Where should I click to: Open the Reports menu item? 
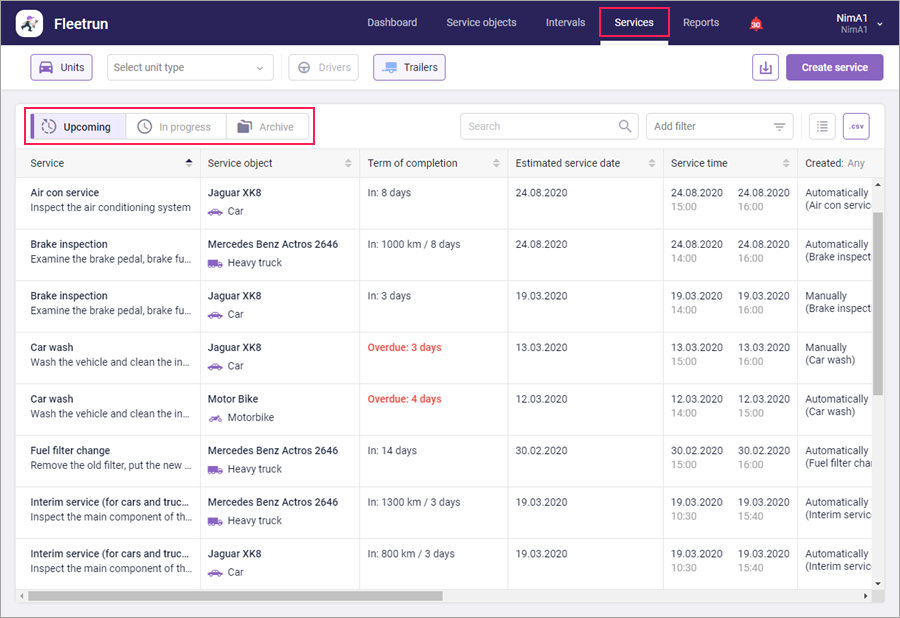[x=700, y=23]
